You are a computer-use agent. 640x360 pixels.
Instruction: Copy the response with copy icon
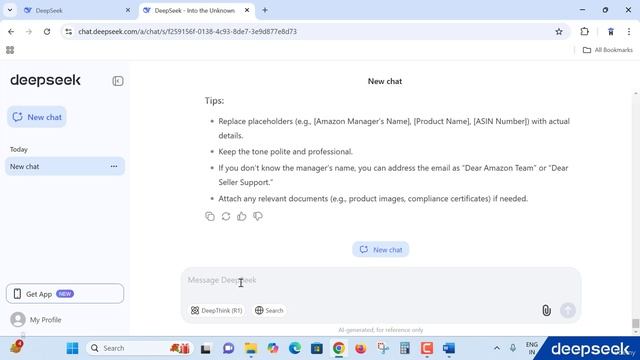[210, 216]
